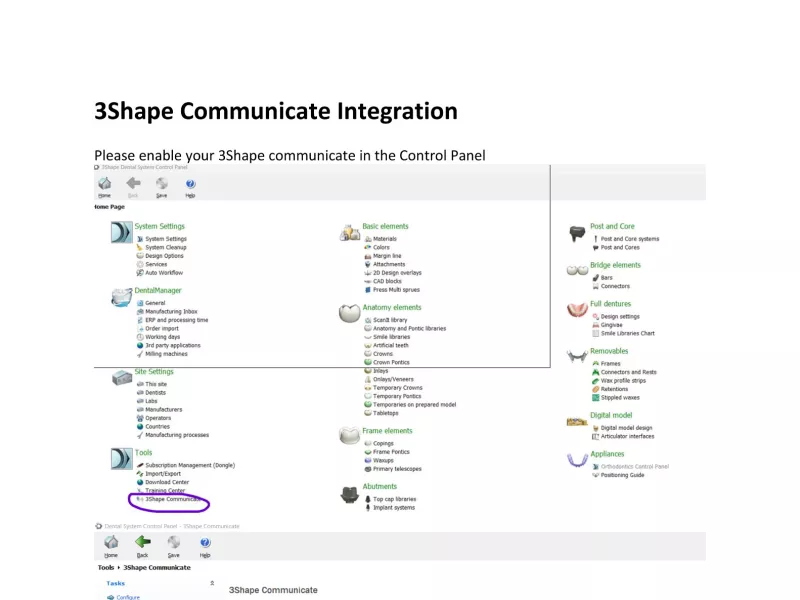Open System Cleanup link

166,247
